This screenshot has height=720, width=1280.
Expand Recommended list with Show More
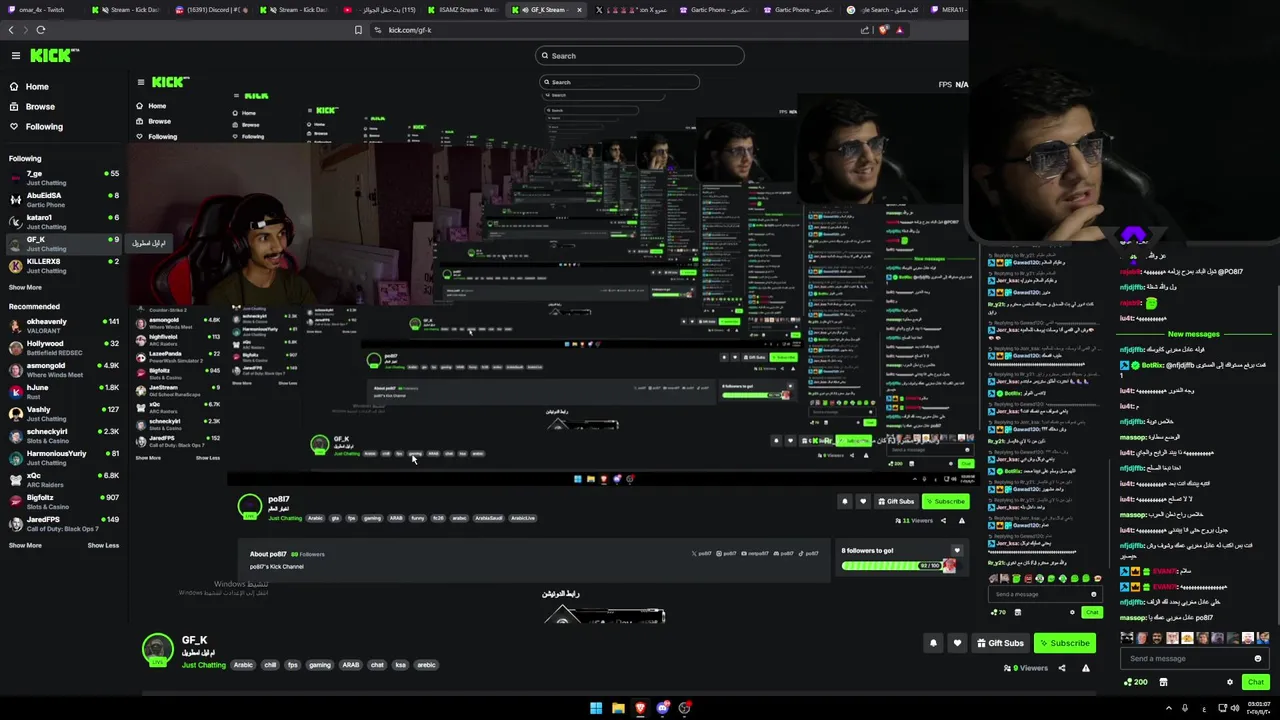pos(25,546)
